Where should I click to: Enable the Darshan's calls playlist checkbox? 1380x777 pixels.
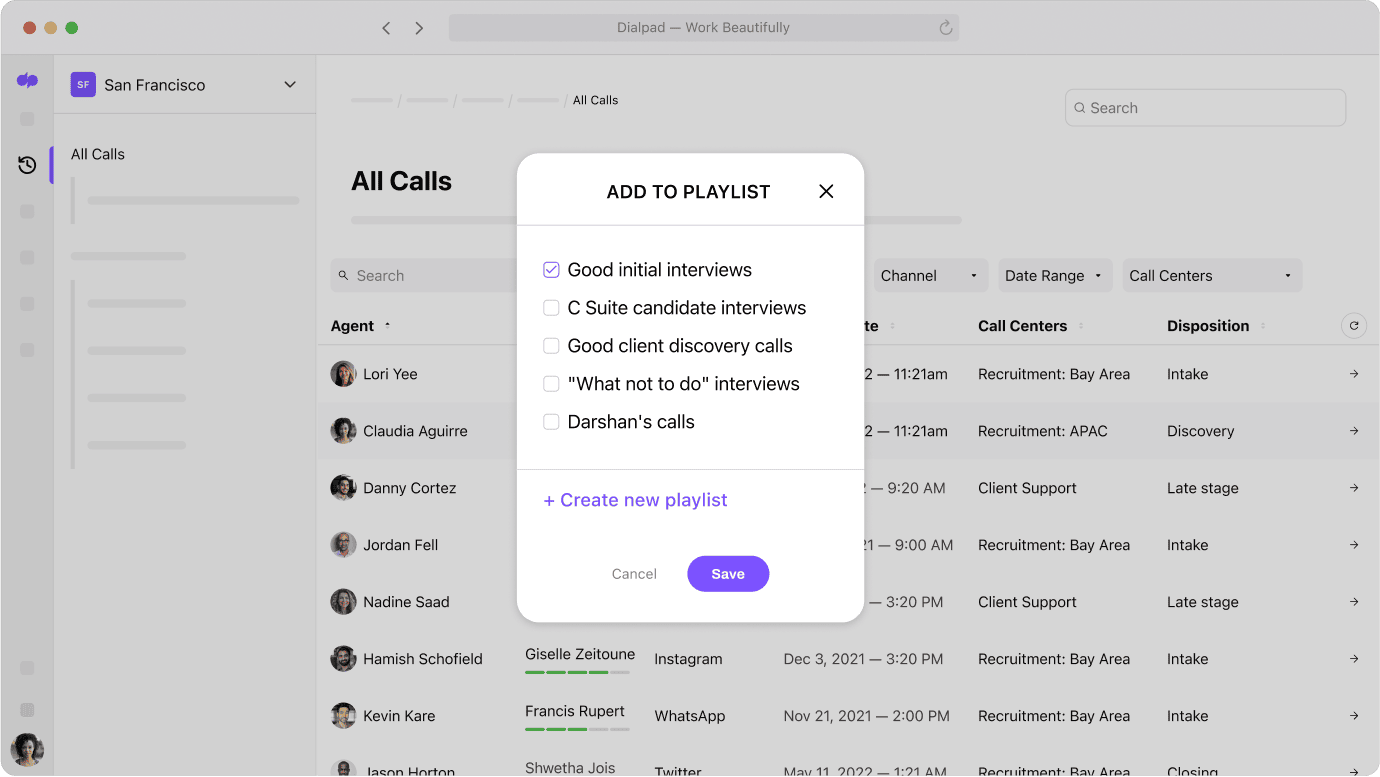(551, 421)
